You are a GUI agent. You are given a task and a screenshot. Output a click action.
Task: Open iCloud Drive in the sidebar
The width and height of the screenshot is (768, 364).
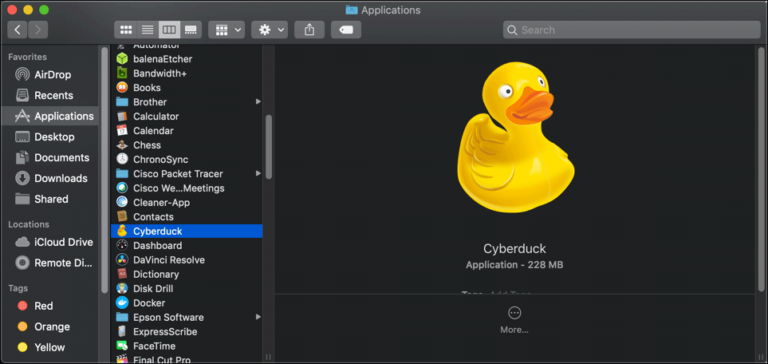coord(49,243)
